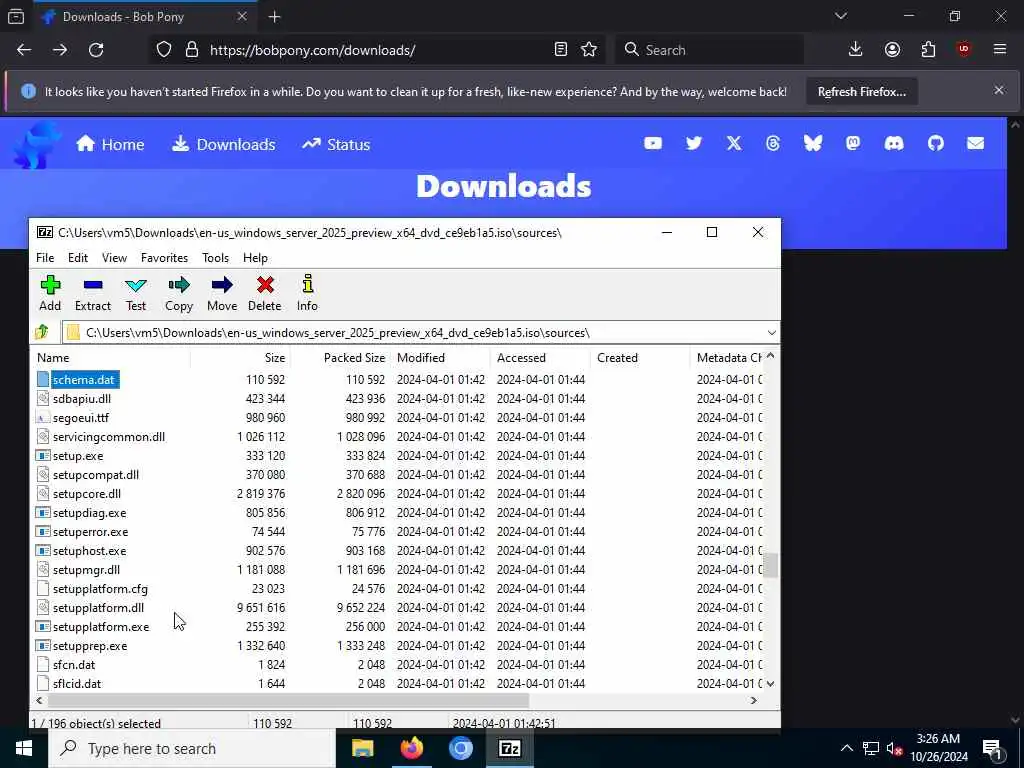The image size is (1024, 768).
Task: Click the 7-Zip horizontal scrollbar thumb
Action: click(288, 700)
